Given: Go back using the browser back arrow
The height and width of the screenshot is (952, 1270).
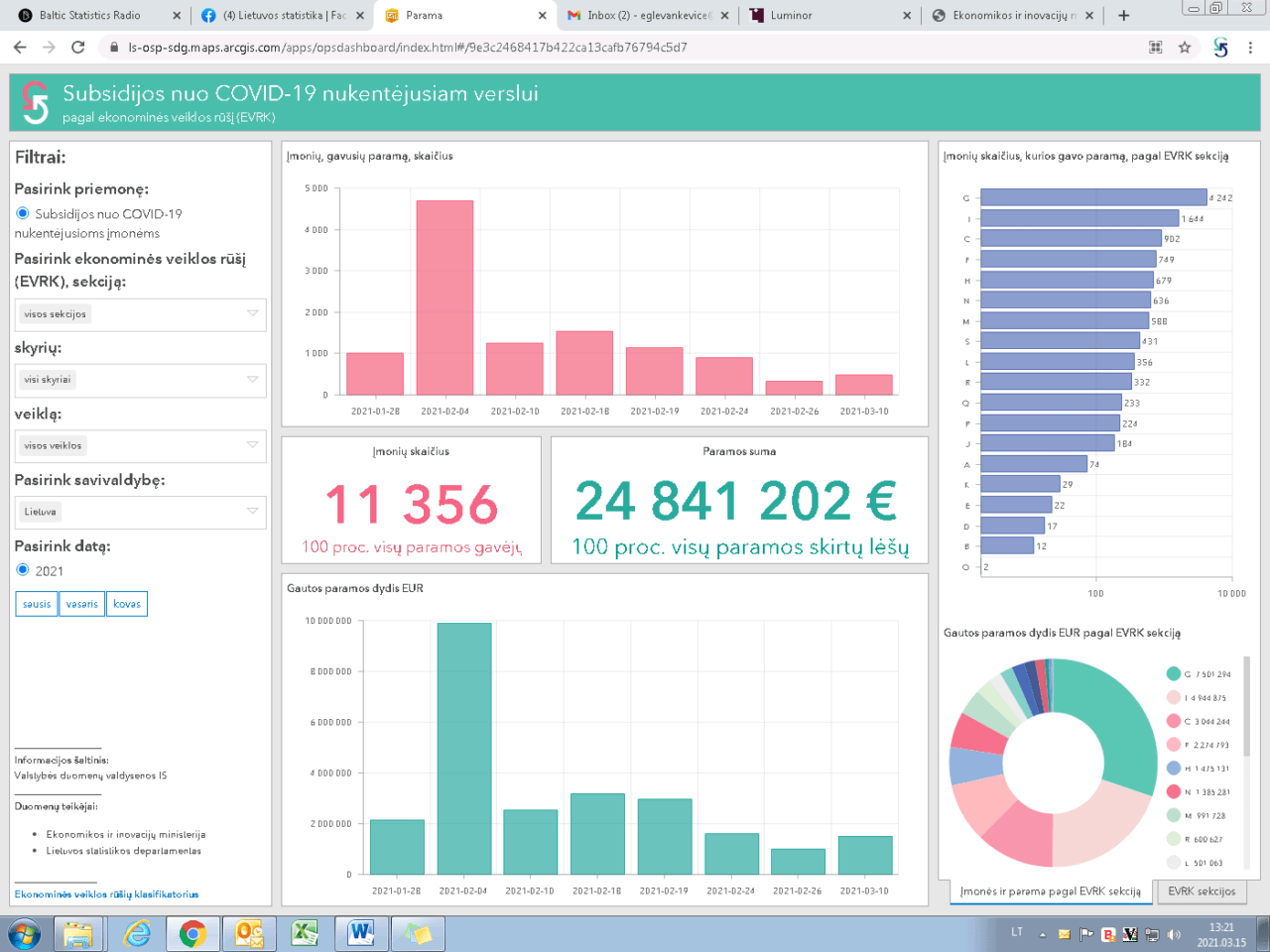Looking at the screenshot, I should coord(20,47).
